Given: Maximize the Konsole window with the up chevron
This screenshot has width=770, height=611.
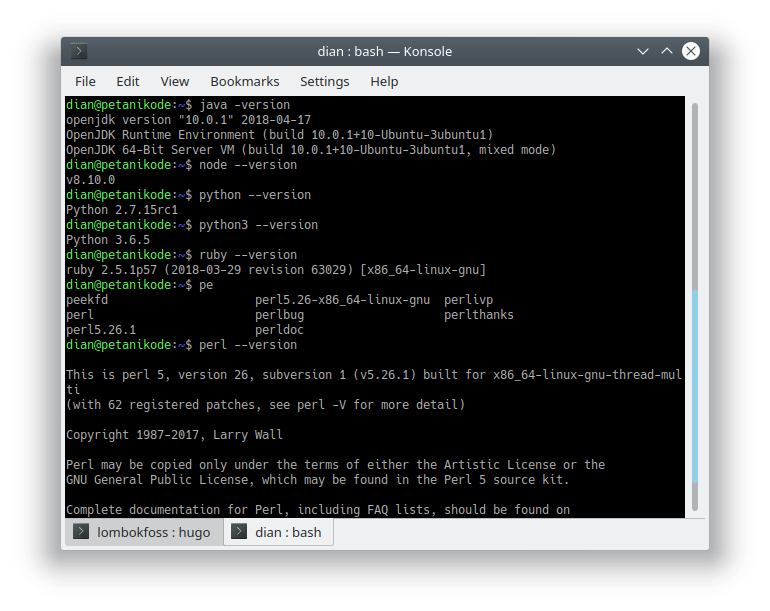Looking at the screenshot, I should pyautogui.click(x=666, y=51).
